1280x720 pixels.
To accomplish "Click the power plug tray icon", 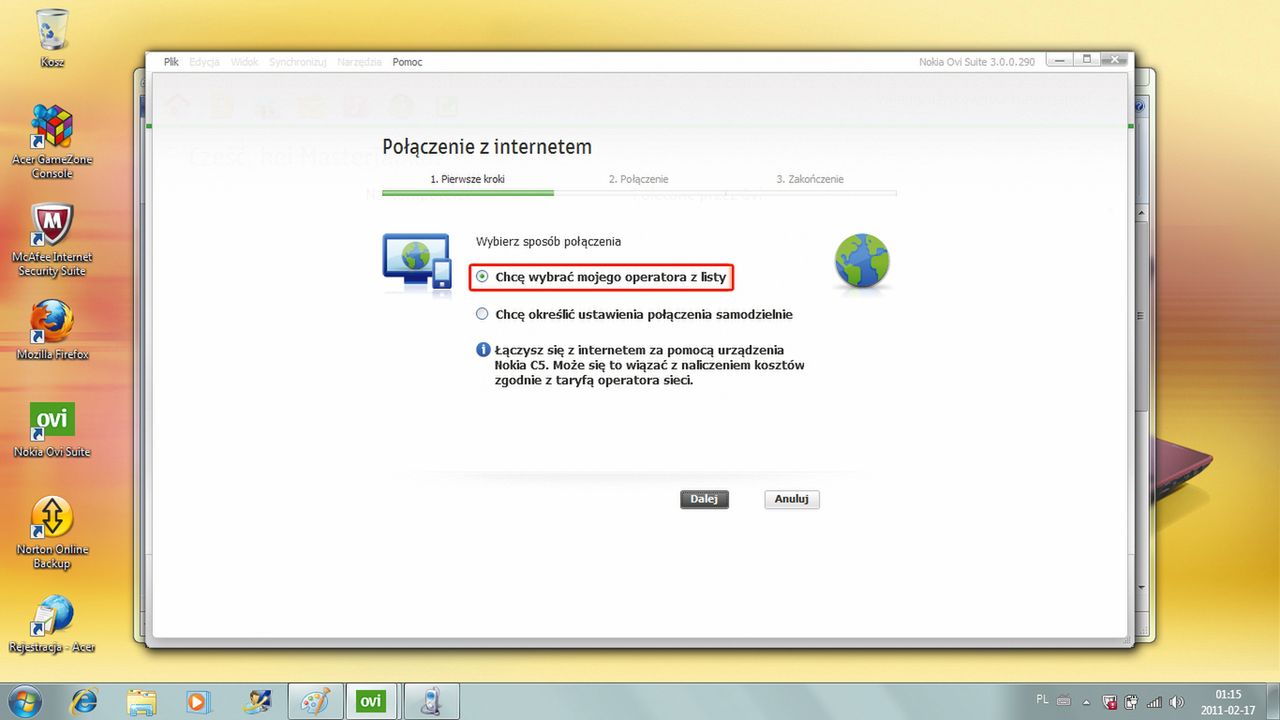I will pos(1131,702).
